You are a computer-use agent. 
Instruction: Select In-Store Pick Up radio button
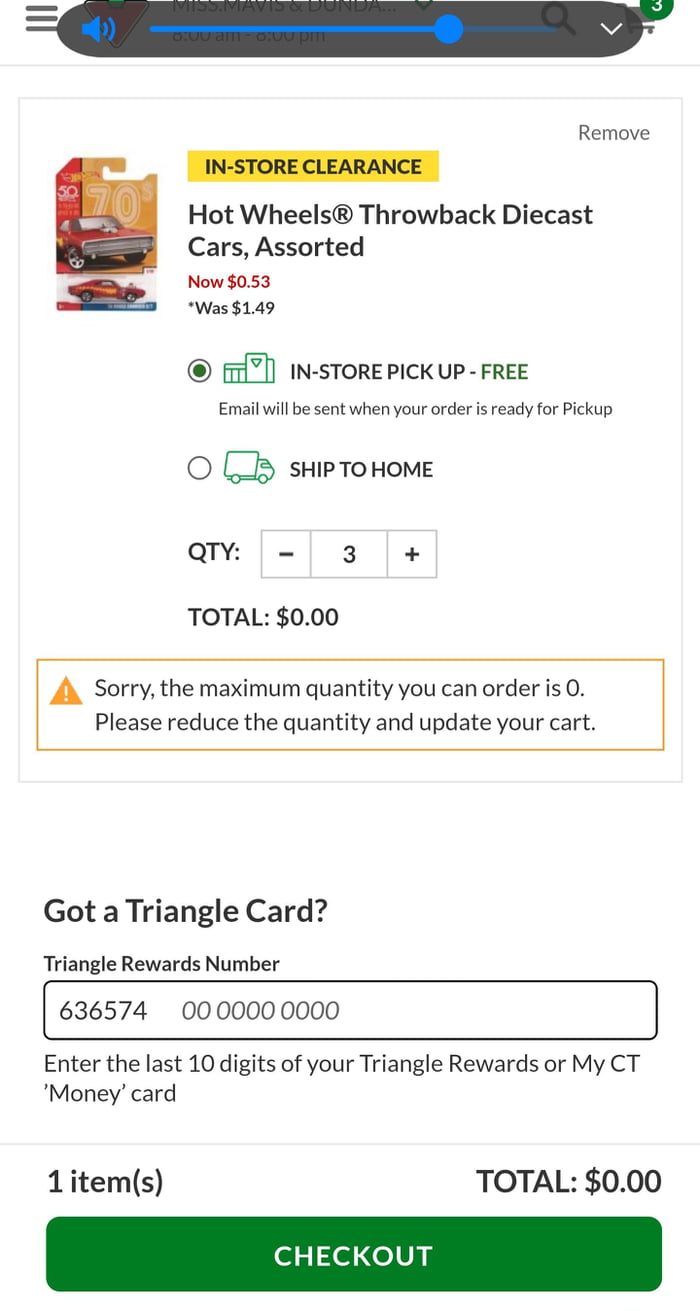[200, 371]
